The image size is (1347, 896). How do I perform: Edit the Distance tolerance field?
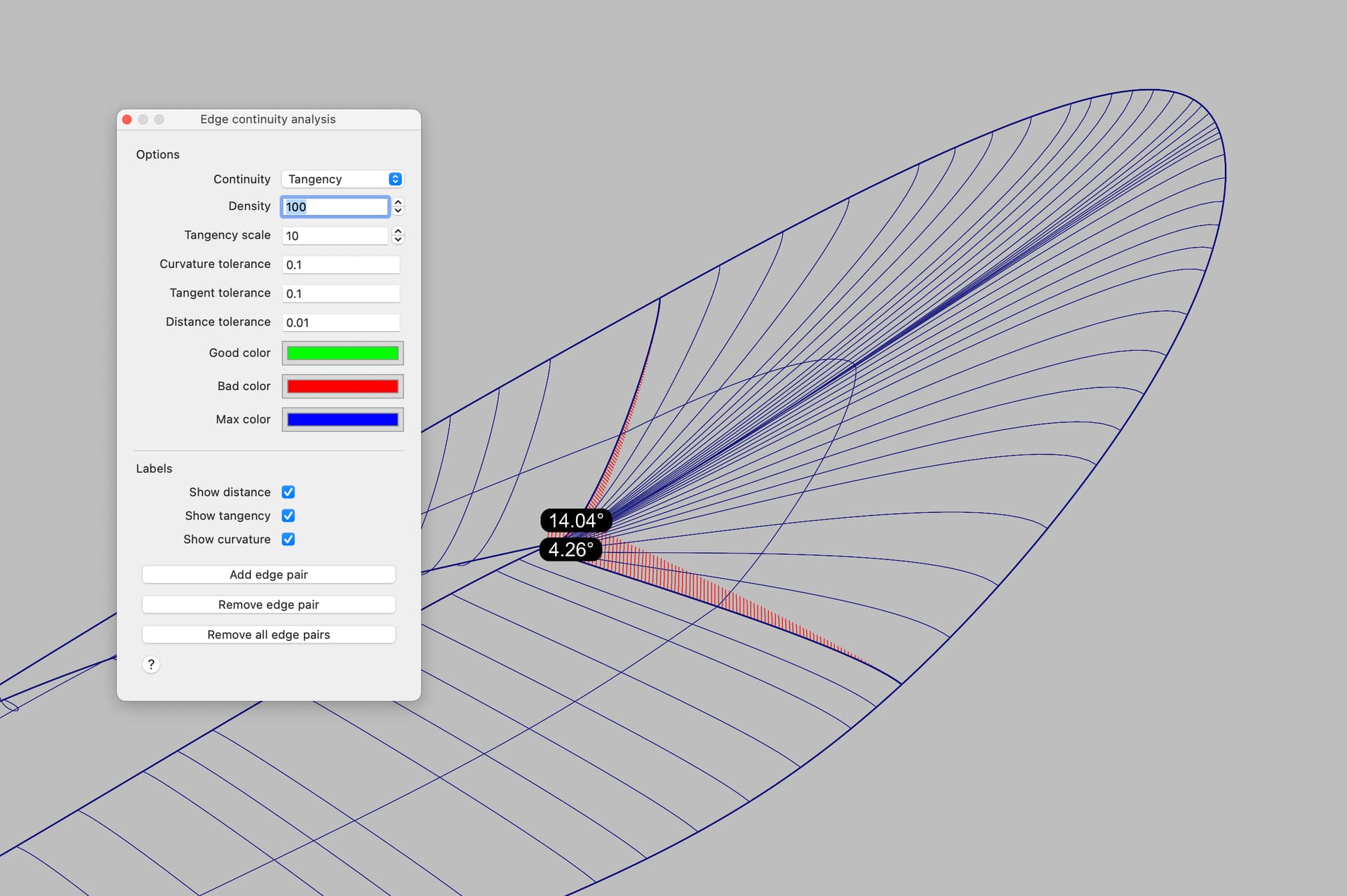tap(341, 322)
